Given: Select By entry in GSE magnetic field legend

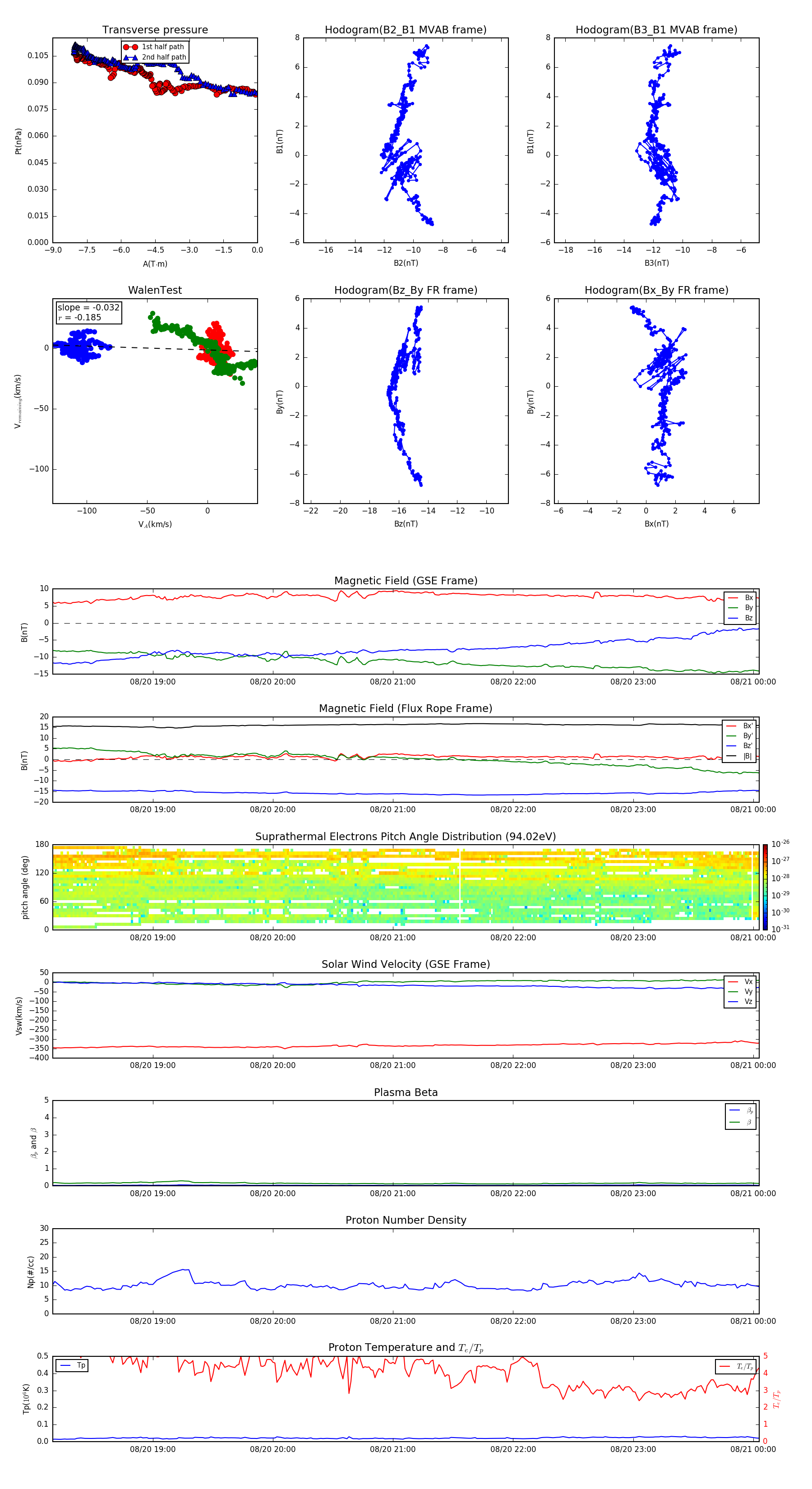Looking at the screenshot, I should 740,607.
